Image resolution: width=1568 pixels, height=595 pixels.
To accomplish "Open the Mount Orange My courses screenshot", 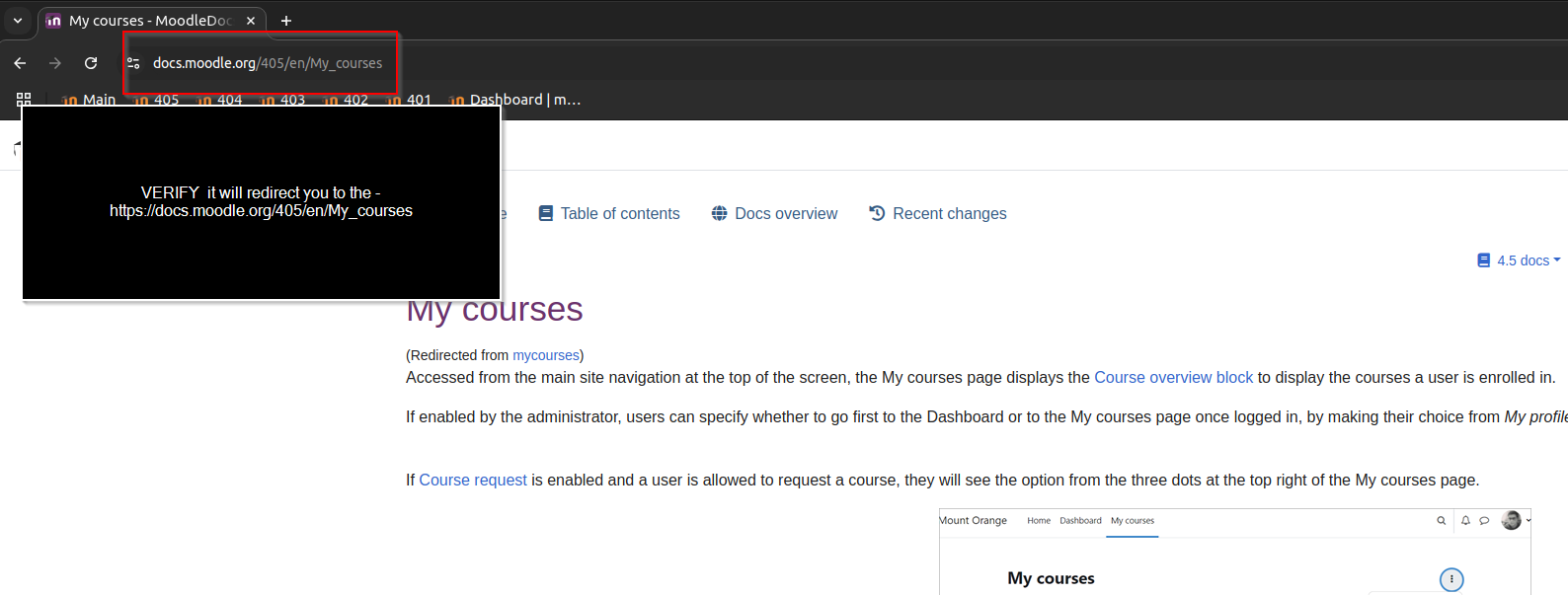I will [x=1234, y=552].
